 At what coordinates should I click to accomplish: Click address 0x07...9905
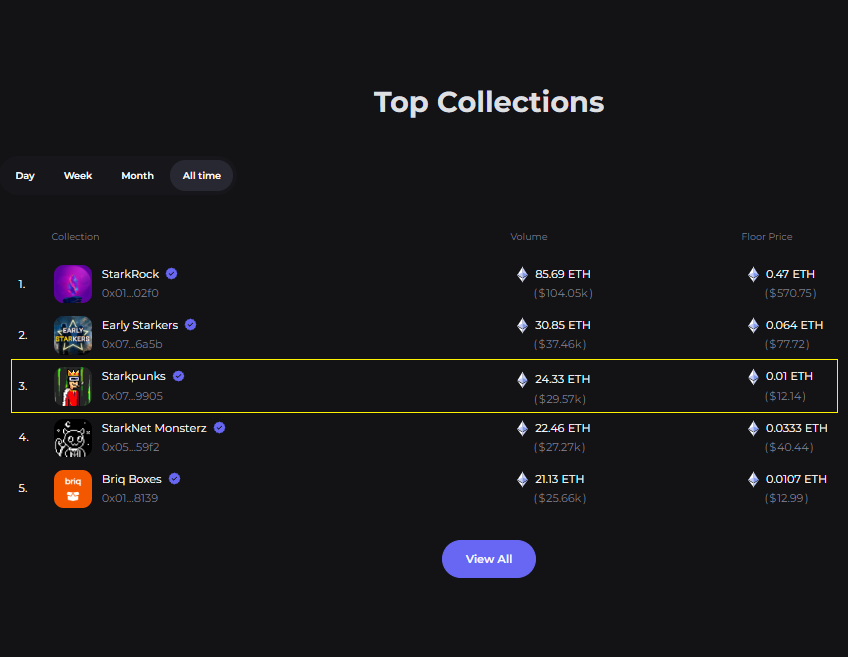tap(132, 396)
